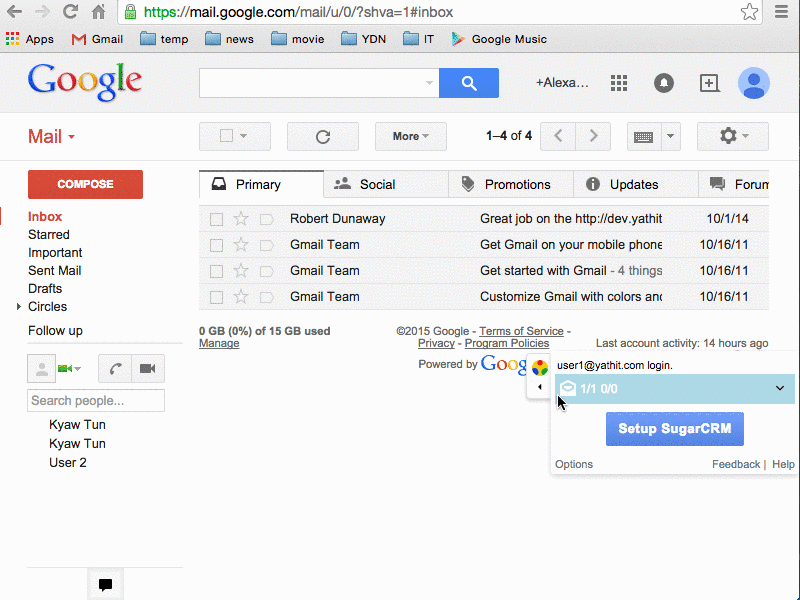Go back with the browser back arrow
This screenshot has width=800, height=600.
14,11
